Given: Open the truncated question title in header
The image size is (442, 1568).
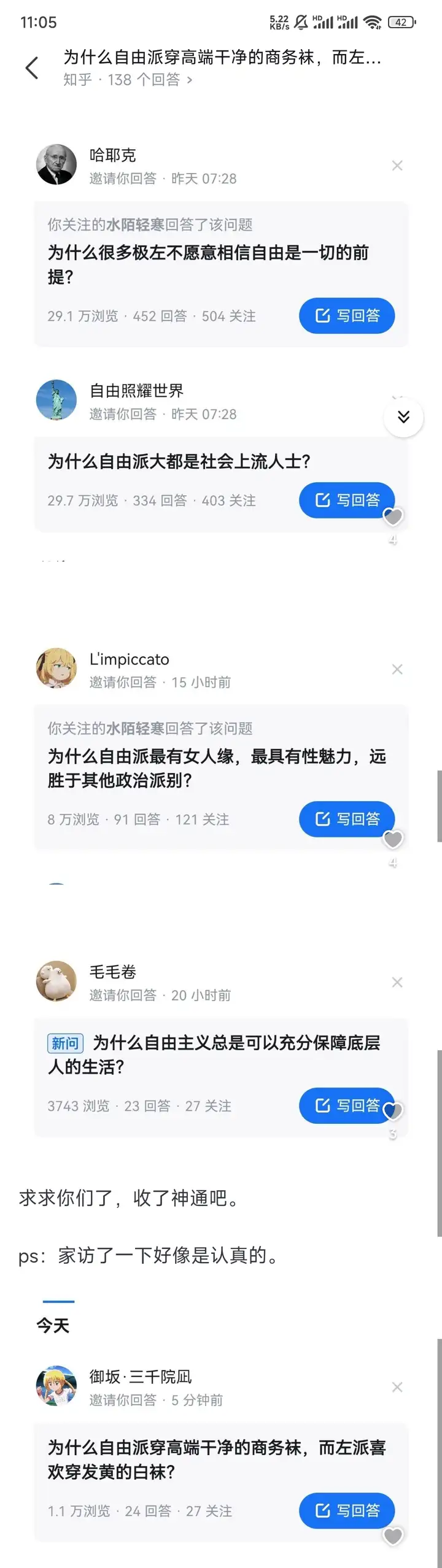Looking at the screenshot, I should (222, 58).
